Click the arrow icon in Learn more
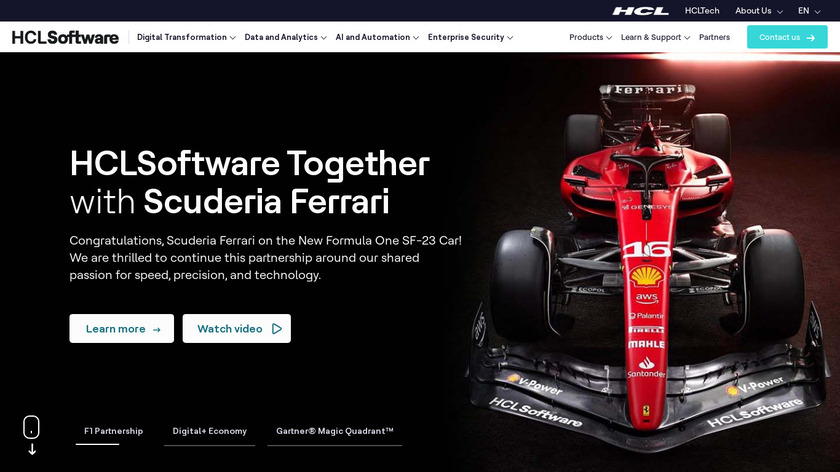 pos(156,329)
